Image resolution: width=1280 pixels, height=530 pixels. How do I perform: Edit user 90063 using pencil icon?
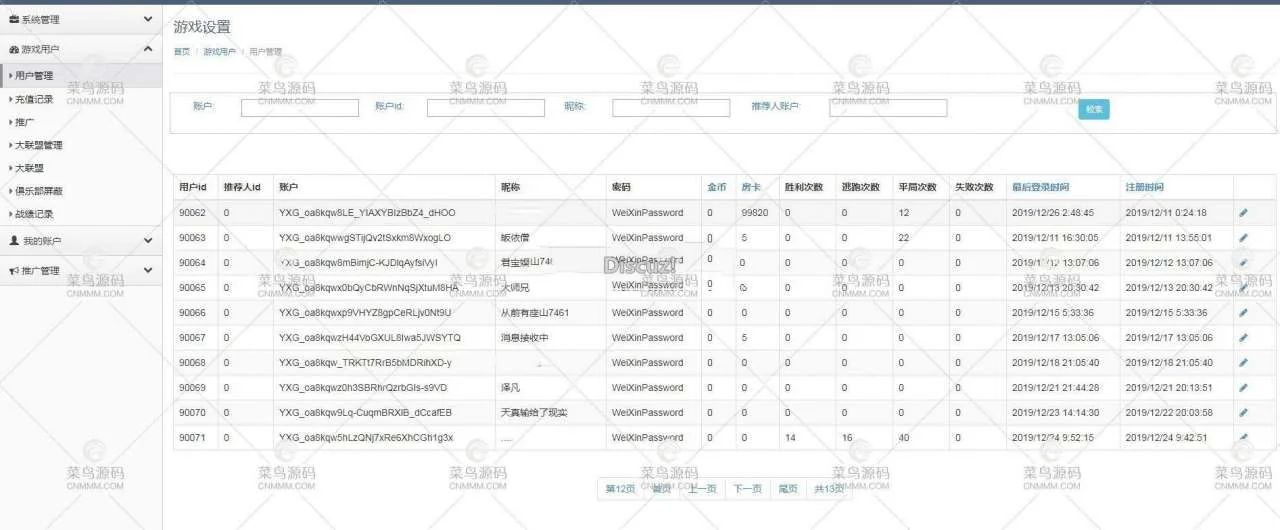[1243, 238]
